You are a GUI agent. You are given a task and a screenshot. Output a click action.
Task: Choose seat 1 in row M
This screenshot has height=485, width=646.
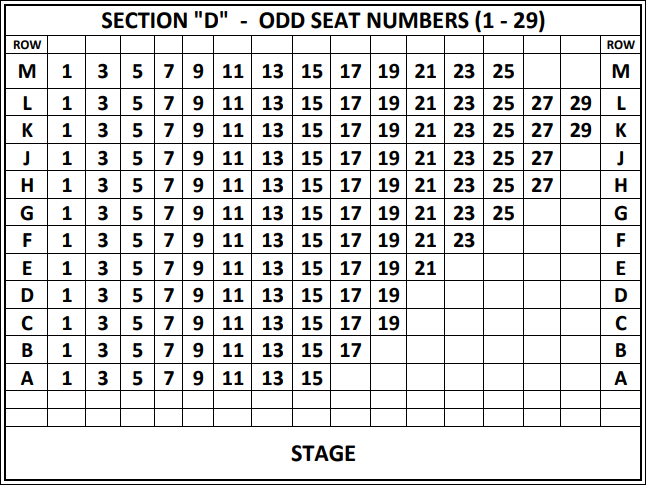point(66,71)
